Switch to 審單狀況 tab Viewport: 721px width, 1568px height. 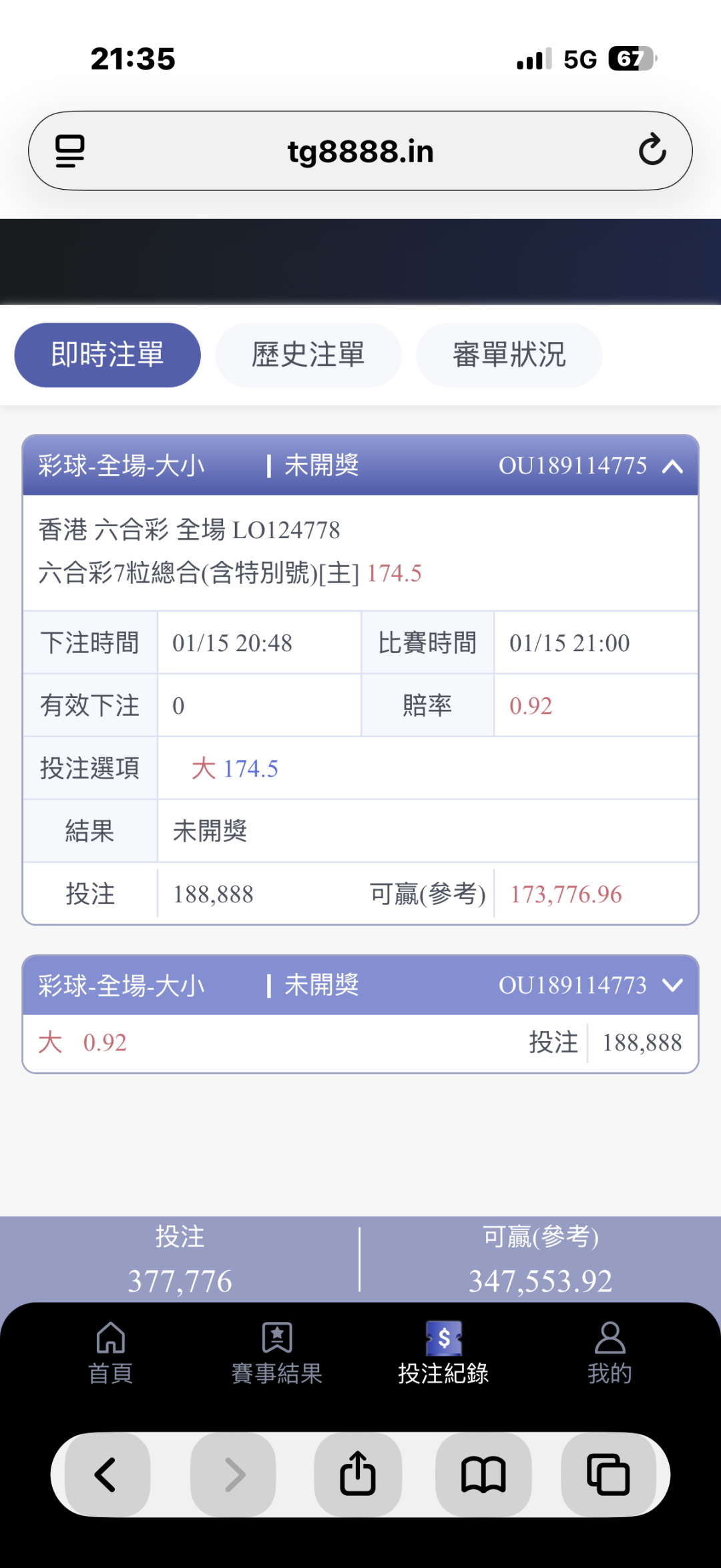[509, 355]
